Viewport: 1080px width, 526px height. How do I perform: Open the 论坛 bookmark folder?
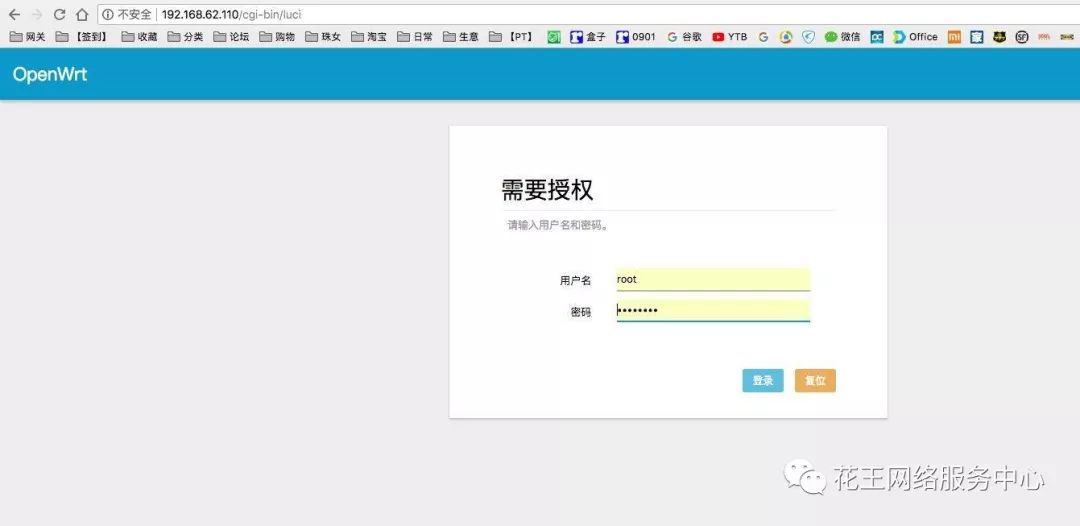point(231,37)
